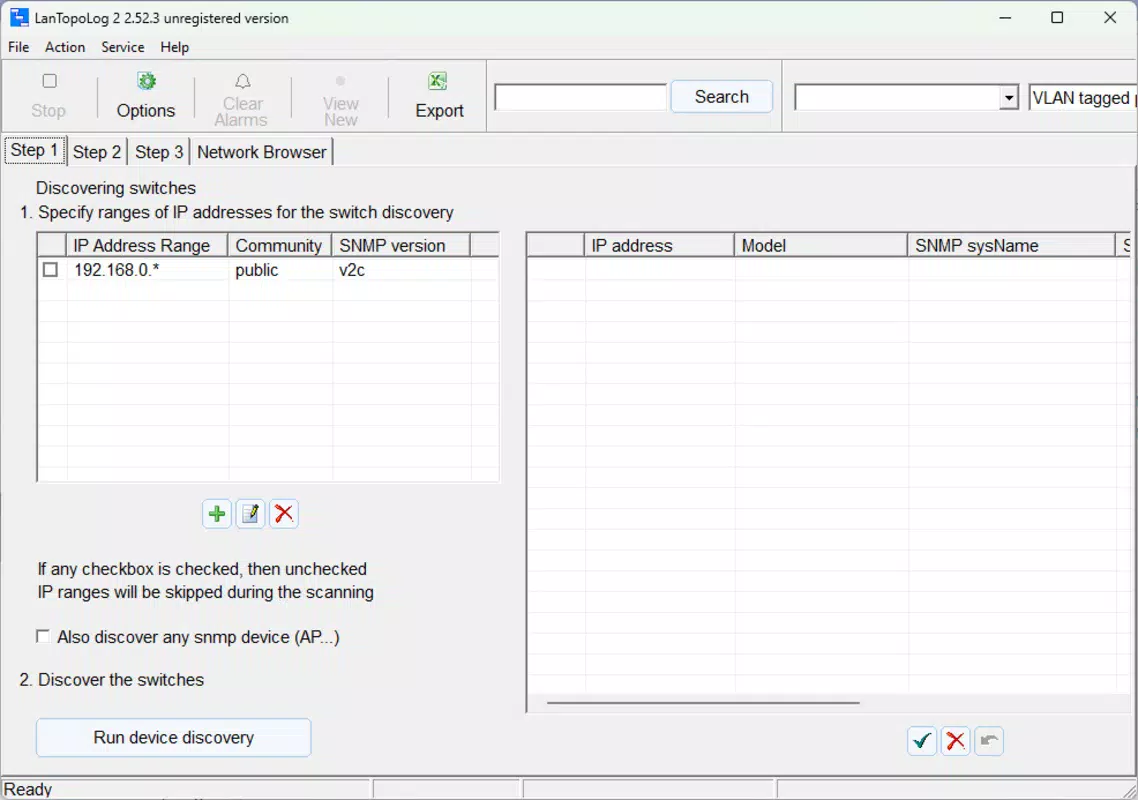This screenshot has width=1138, height=800.
Task: Click the Community column header
Action: [x=279, y=245]
